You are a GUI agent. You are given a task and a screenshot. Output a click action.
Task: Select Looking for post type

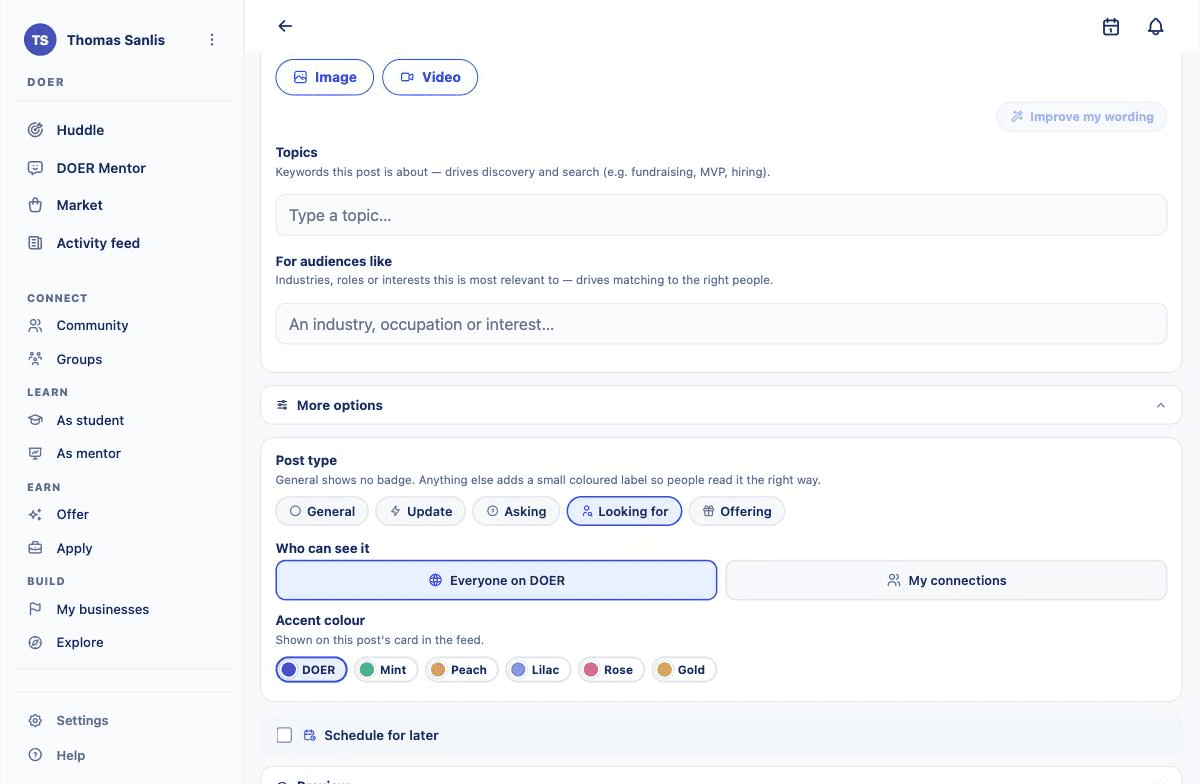click(625, 511)
